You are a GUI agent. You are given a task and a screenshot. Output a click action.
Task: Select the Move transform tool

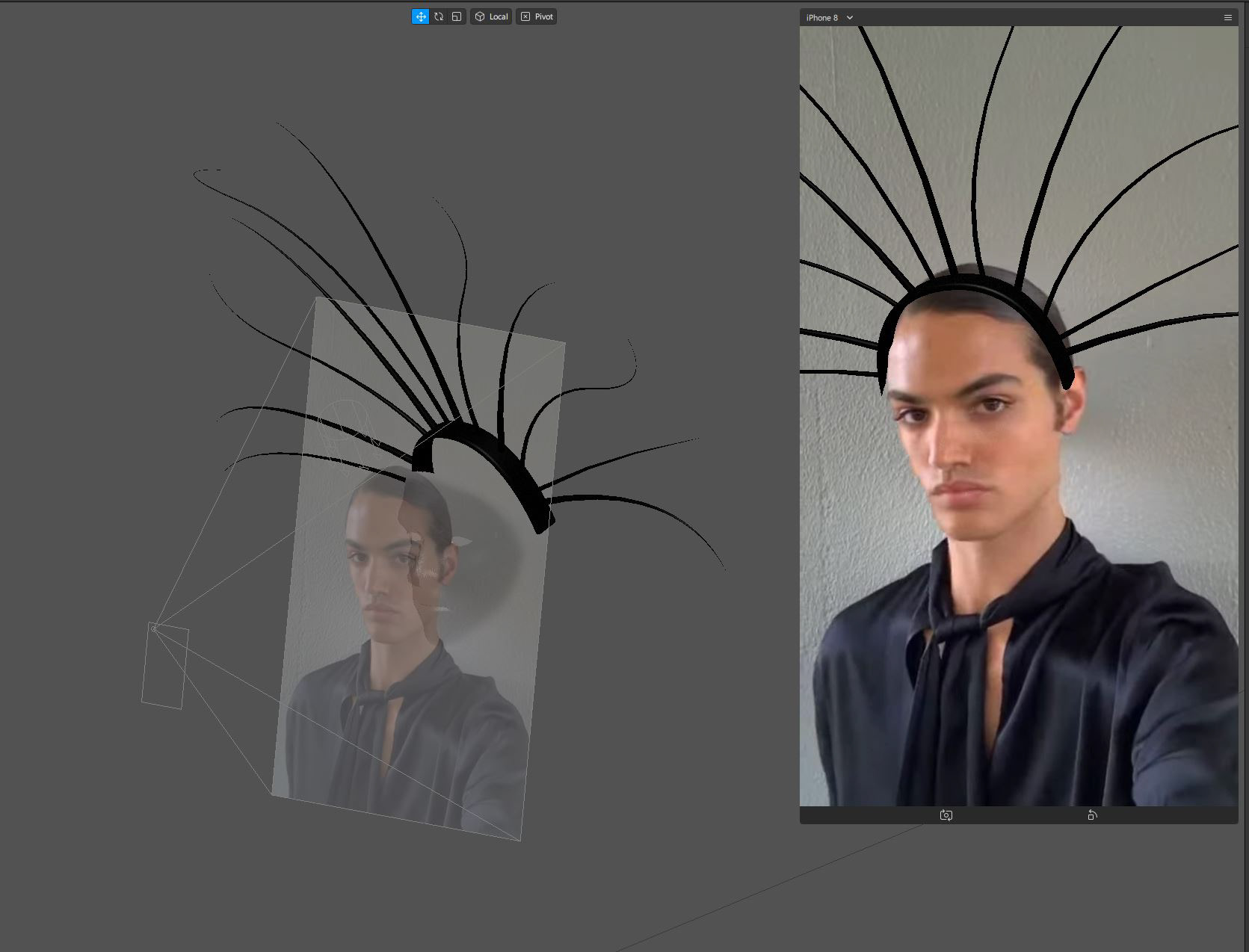pyautogui.click(x=421, y=16)
